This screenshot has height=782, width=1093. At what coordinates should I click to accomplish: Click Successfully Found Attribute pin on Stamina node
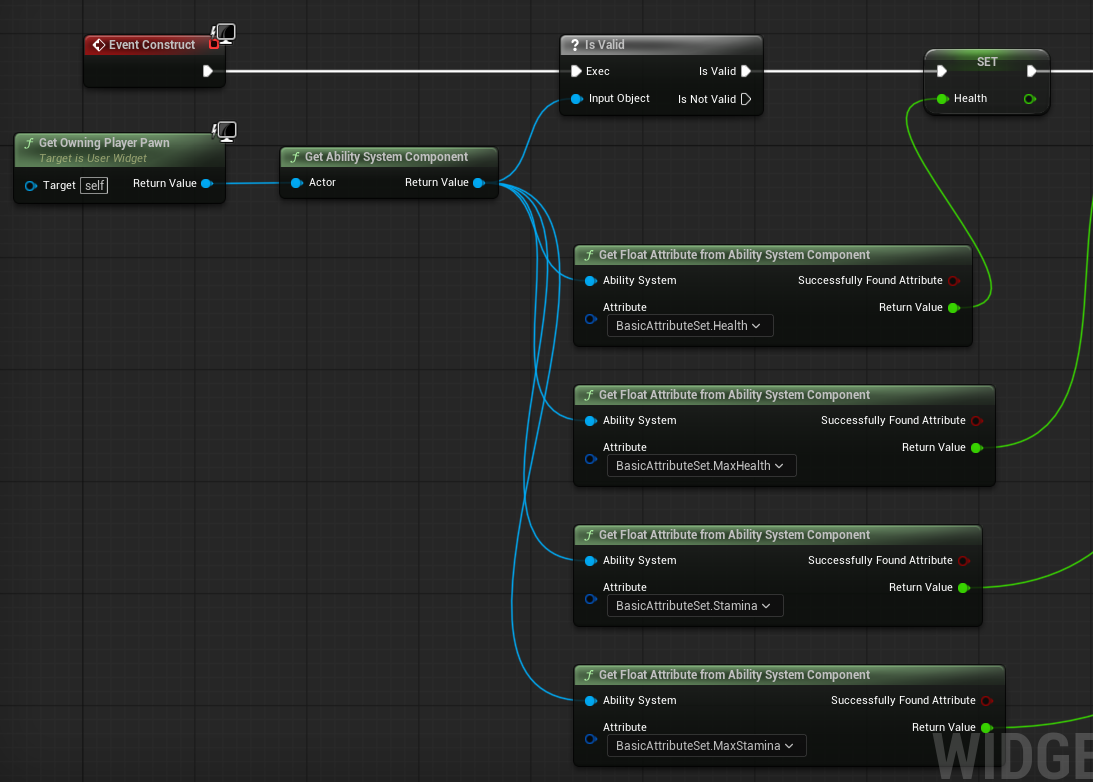pos(964,561)
